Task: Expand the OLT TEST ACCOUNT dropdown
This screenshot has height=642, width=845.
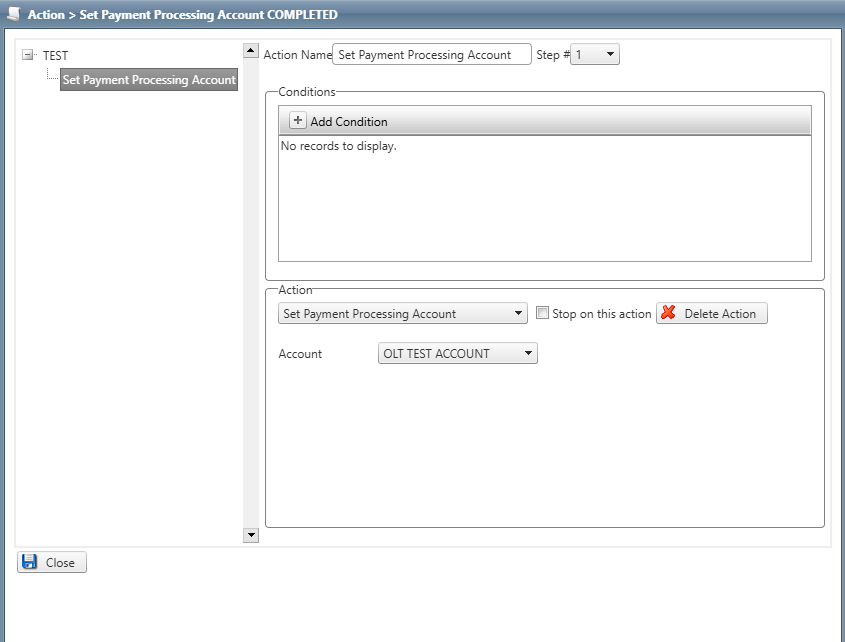Action: (x=527, y=353)
